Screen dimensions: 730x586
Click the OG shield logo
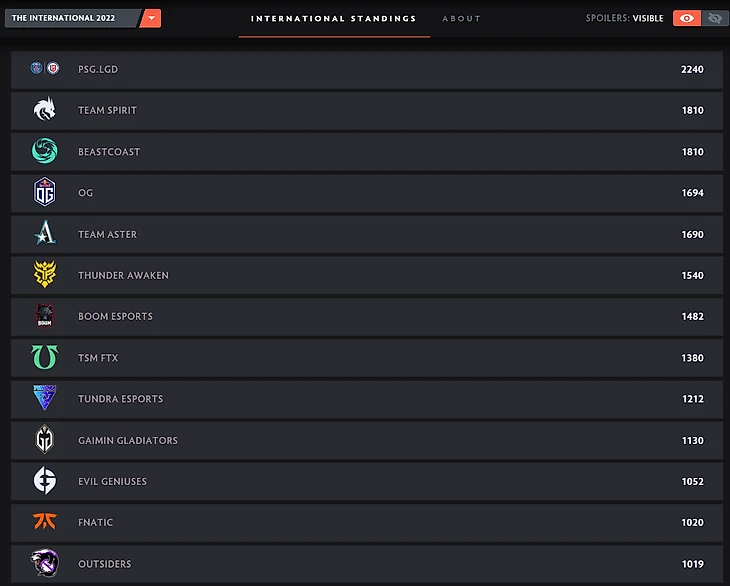(45, 192)
